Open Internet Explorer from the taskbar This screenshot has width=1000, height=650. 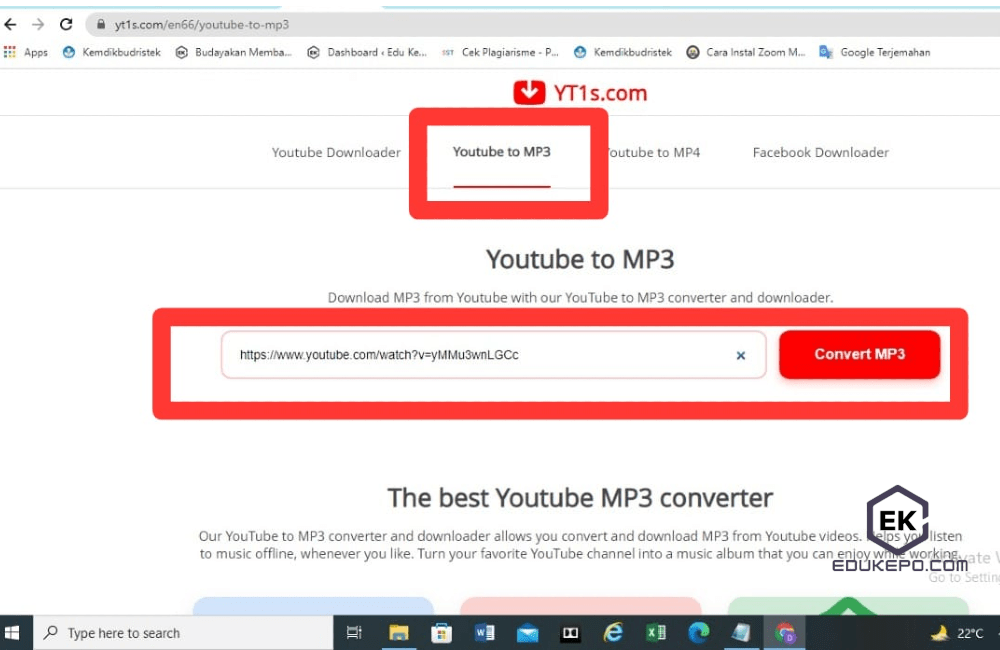[x=613, y=632]
